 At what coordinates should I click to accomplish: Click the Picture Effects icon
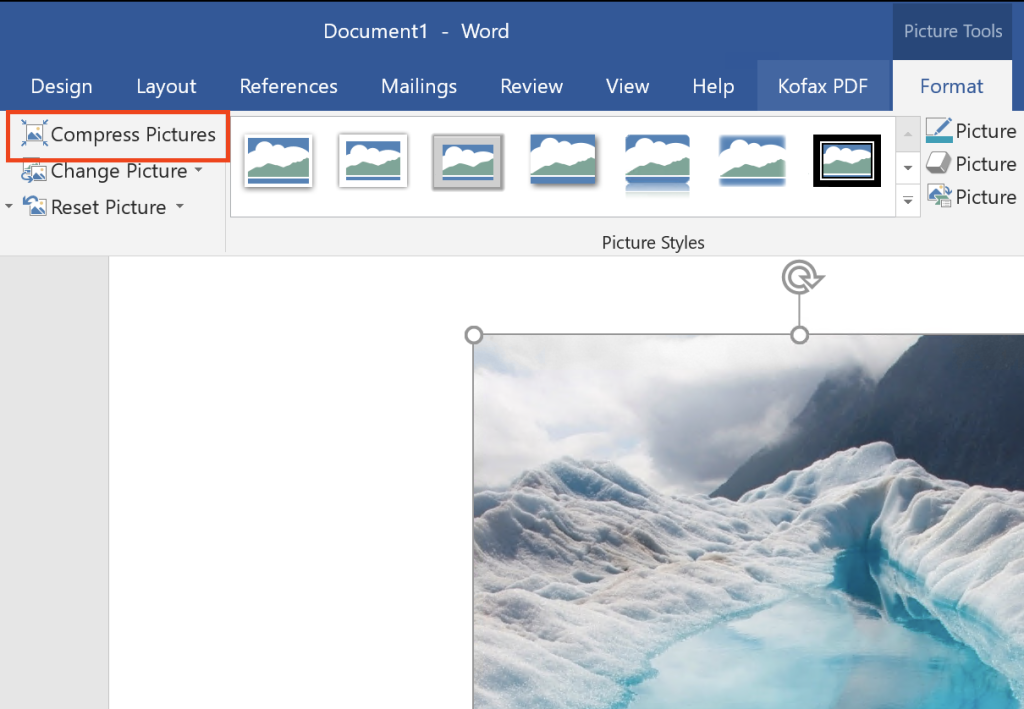[939, 164]
